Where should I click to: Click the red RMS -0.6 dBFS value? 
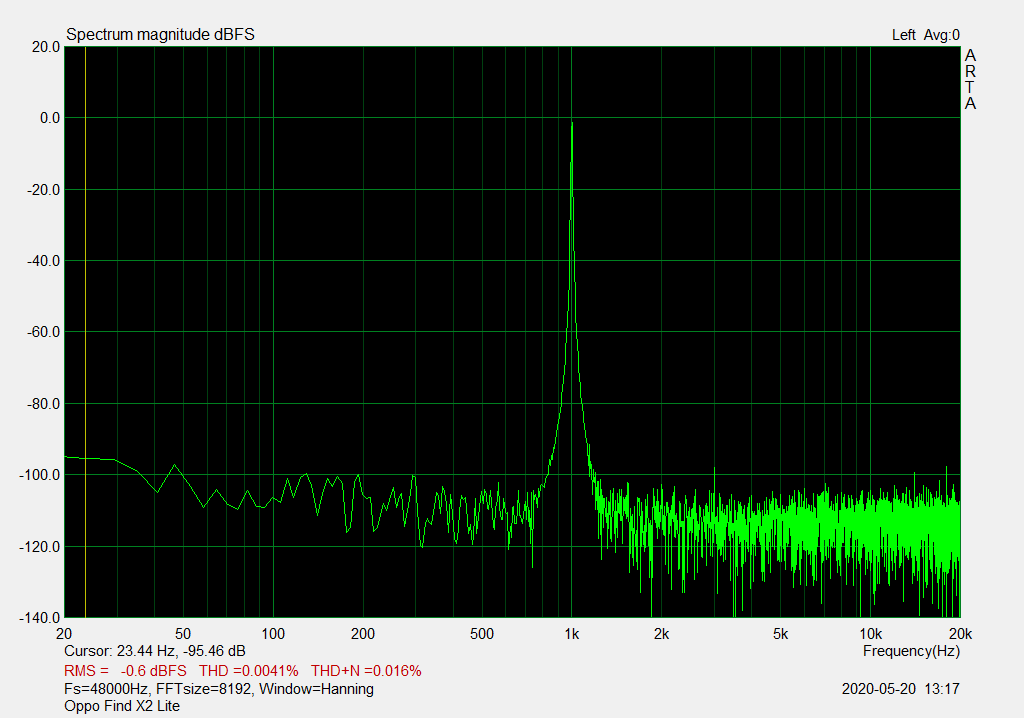(125, 670)
